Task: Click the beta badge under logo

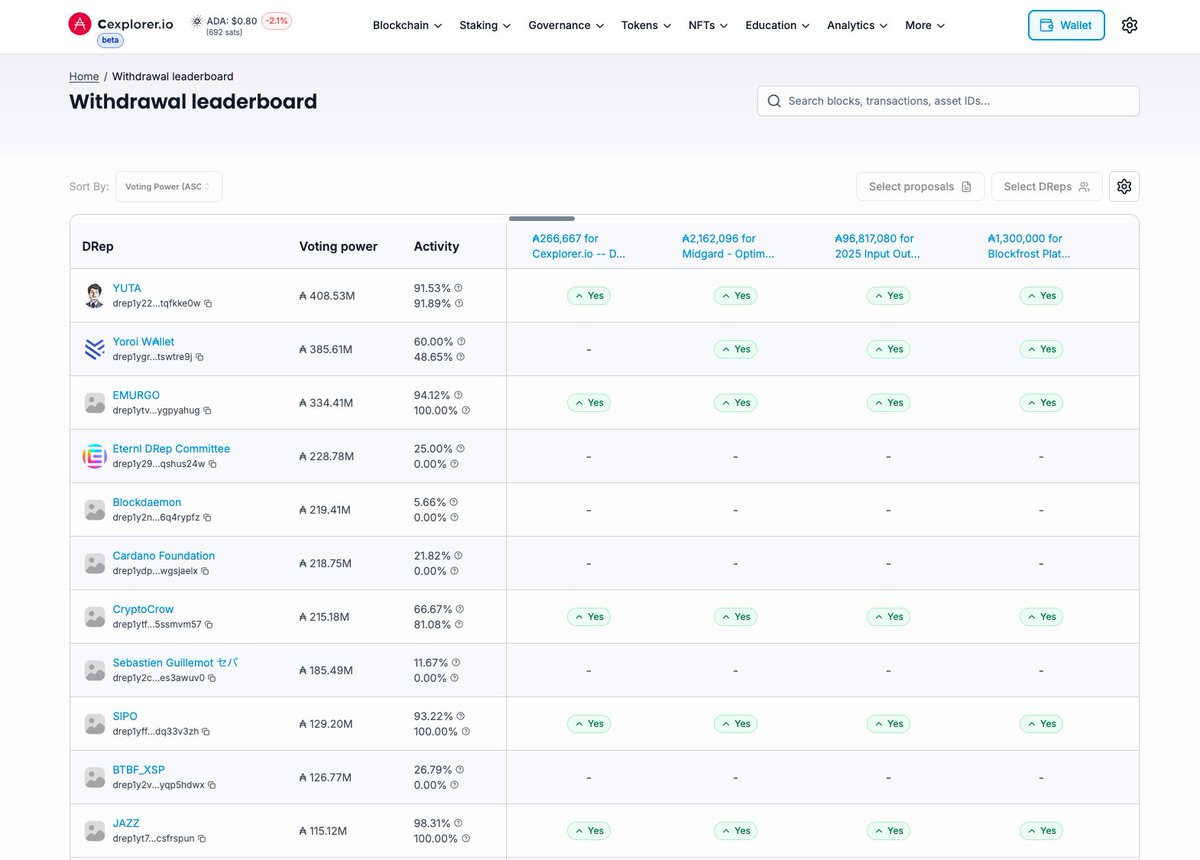Action: pyautogui.click(x=110, y=40)
